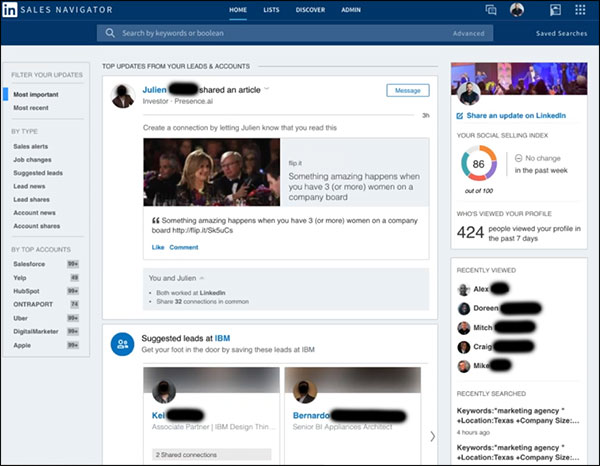Viewport: 600px width, 466px height.
Task: Open the messaging icon in header
Action: pos(491,10)
